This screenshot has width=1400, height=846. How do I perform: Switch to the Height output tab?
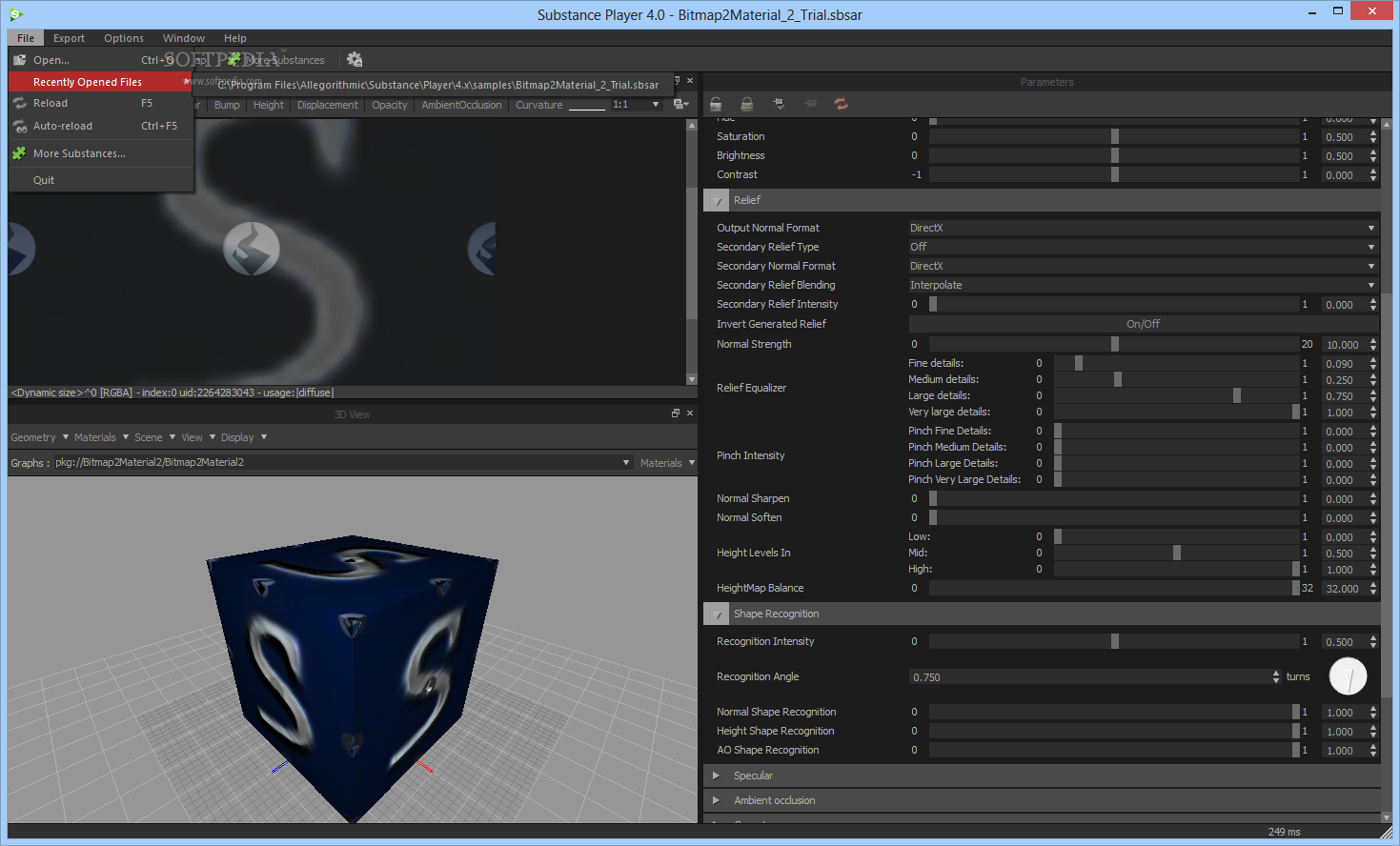tap(269, 105)
